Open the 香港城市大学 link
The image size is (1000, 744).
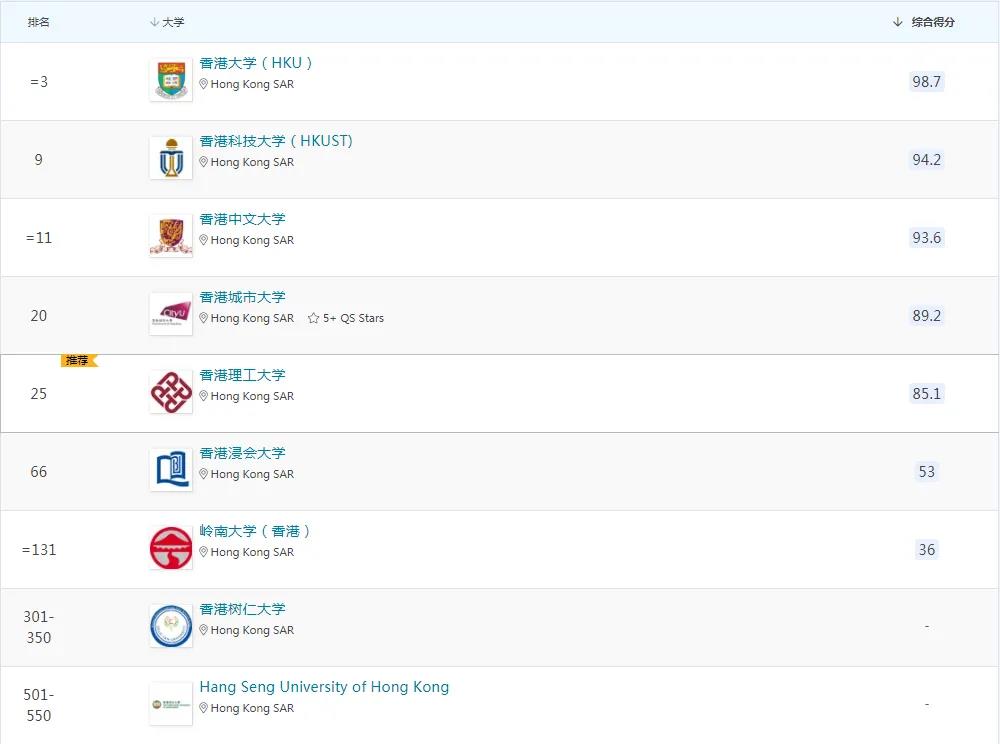[x=244, y=297]
